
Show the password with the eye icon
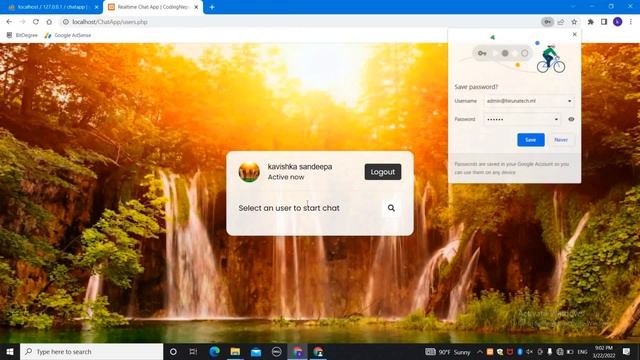coord(571,119)
